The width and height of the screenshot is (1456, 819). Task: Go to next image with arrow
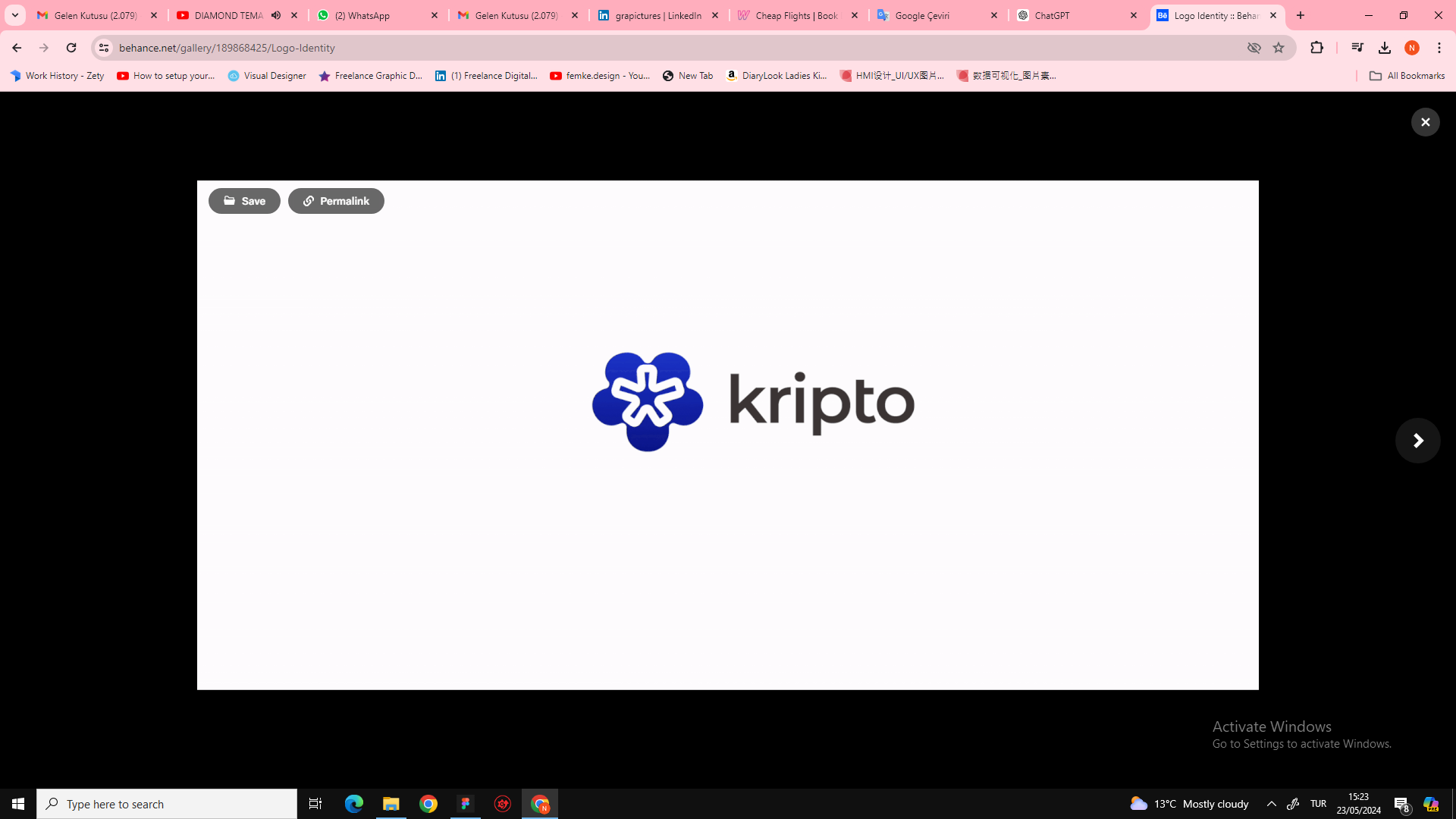point(1417,441)
